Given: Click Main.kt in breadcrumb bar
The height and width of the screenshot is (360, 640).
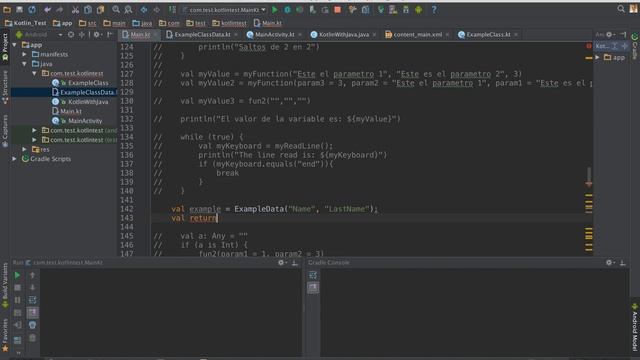Looking at the screenshot, I should 268,23.
